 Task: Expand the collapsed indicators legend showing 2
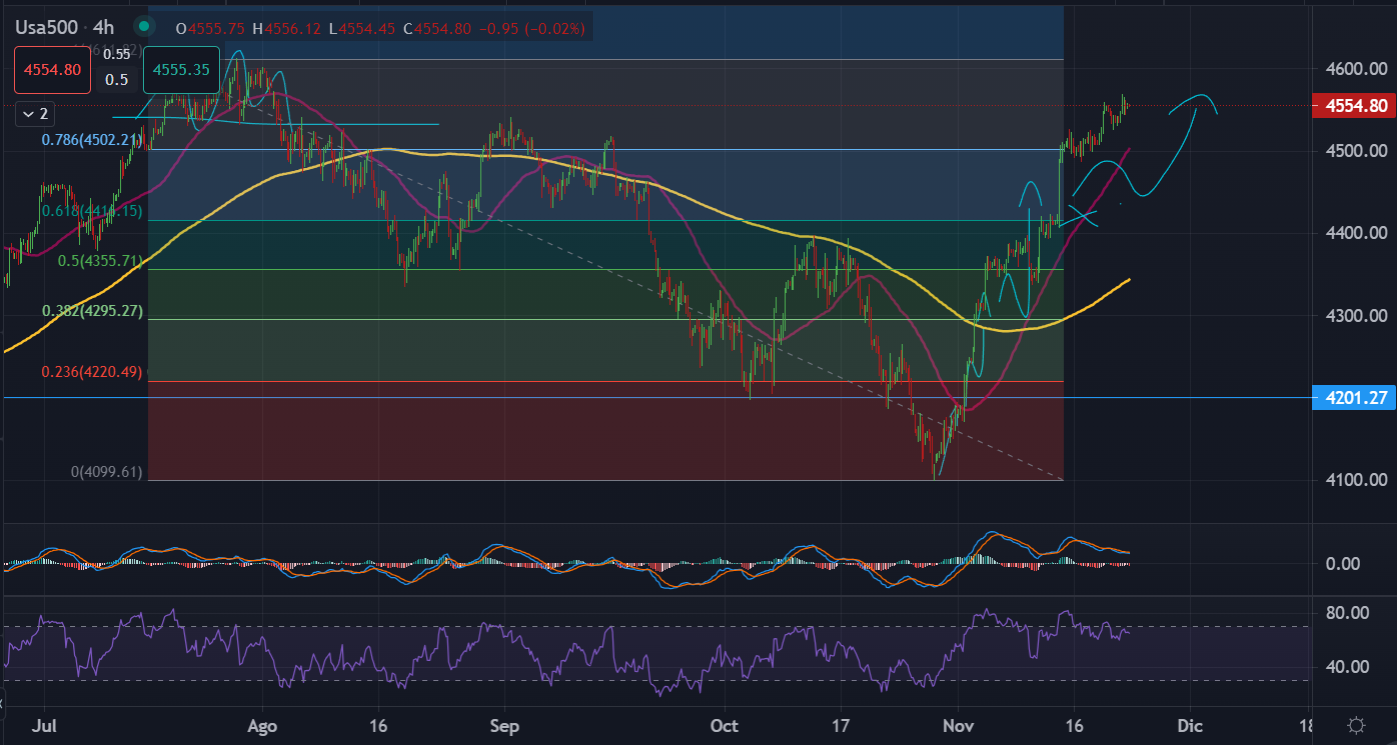(35, 115)
